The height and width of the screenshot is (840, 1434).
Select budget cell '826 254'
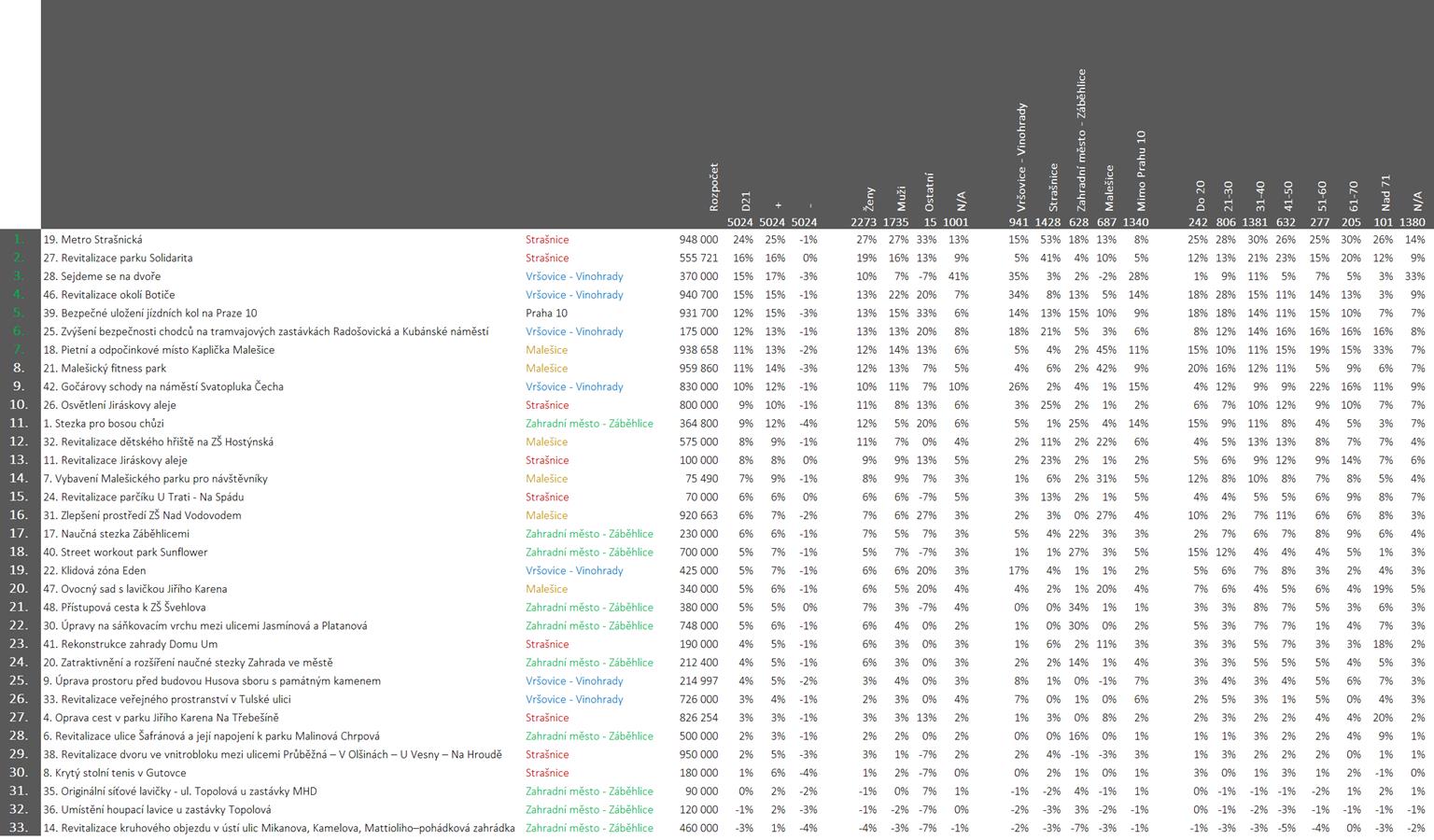698,718
